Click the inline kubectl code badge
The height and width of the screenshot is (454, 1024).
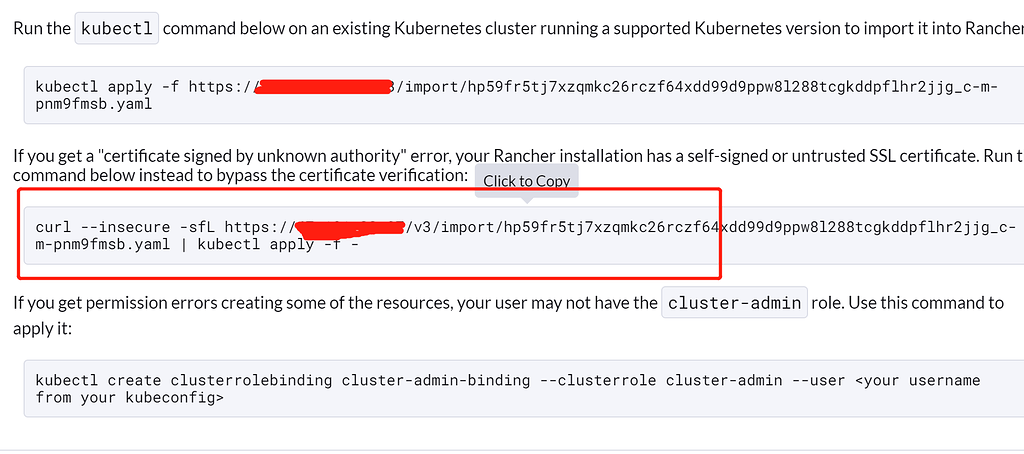(x=117, y=29)
